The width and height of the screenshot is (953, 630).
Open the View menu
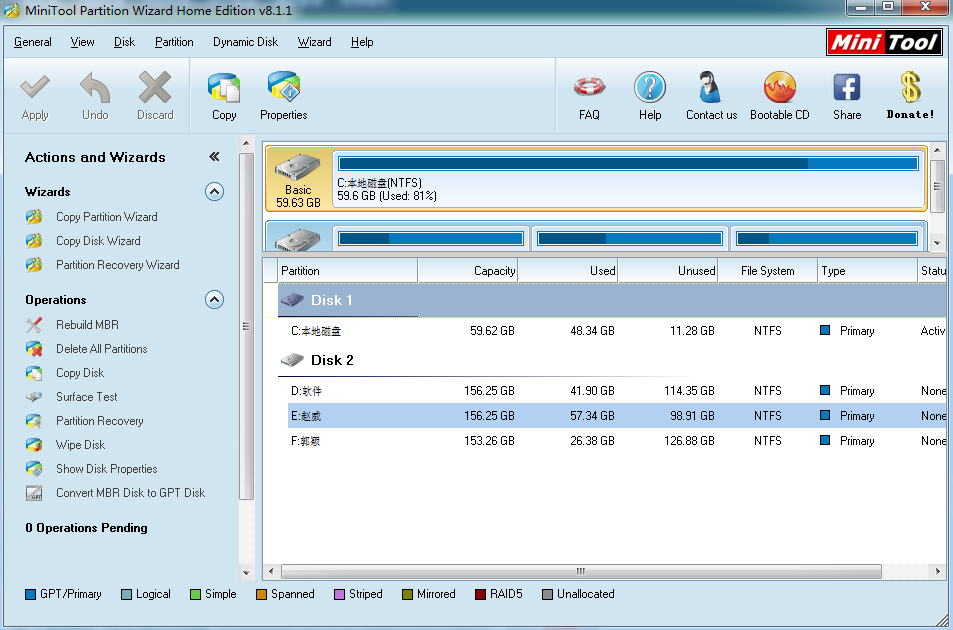point(82,42)
